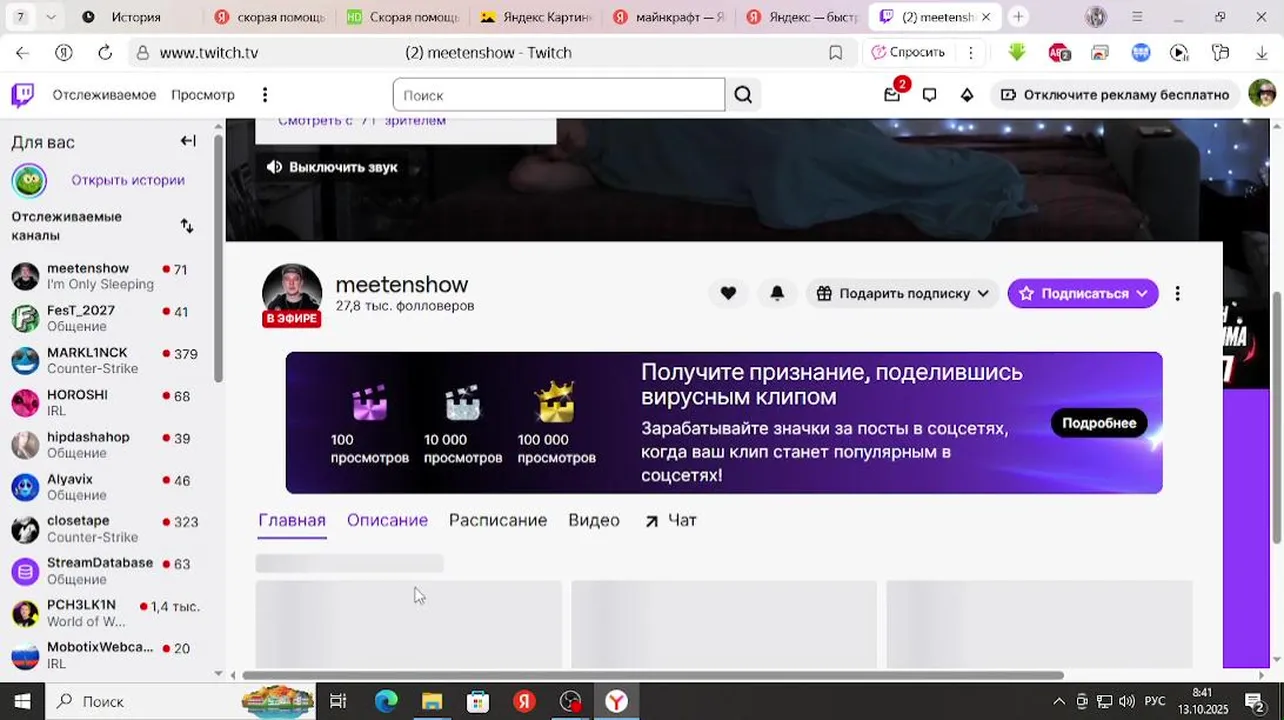Switch to the Описание channel tab
The height and width of the screenshot is (720, 1284).
(x=387, y=520)
